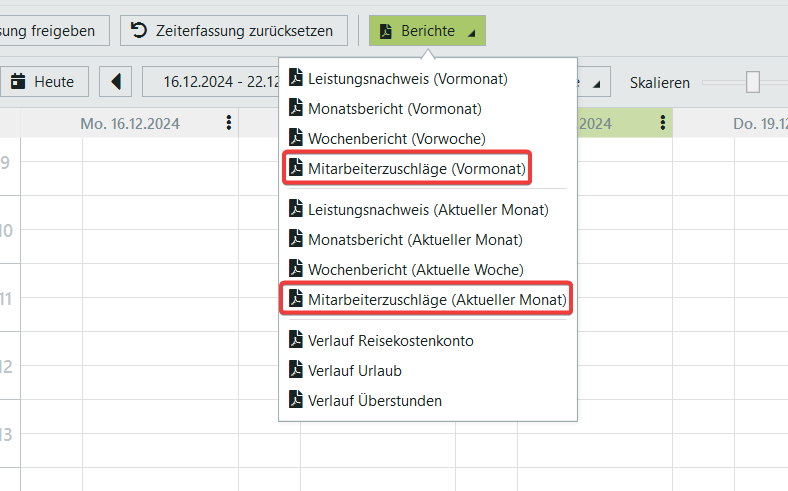
Task: Click the three-dot menu on the green highlighted day column
Action: (662, 123)
